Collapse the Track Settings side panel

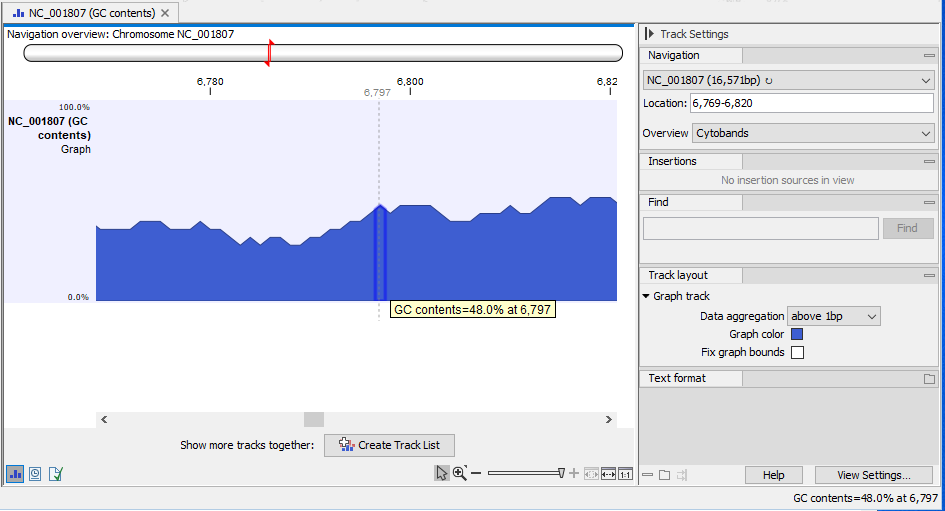[x=648, y=34]
